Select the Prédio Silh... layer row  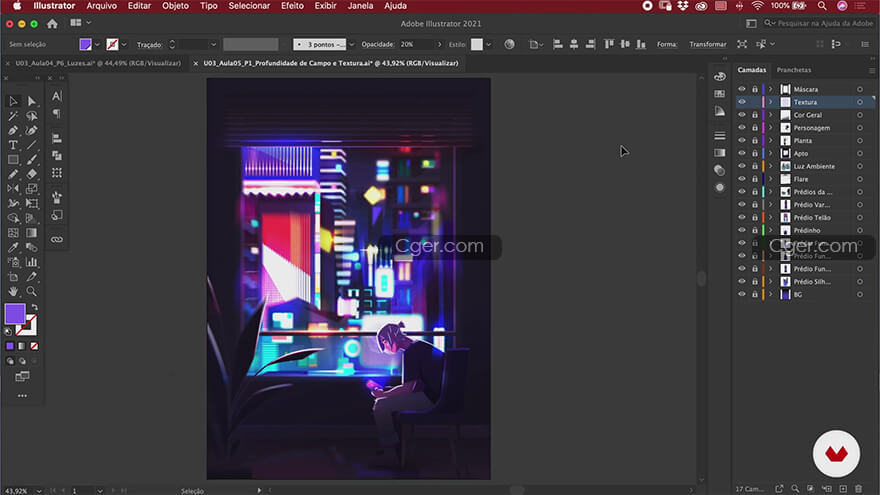click(805, 281)
